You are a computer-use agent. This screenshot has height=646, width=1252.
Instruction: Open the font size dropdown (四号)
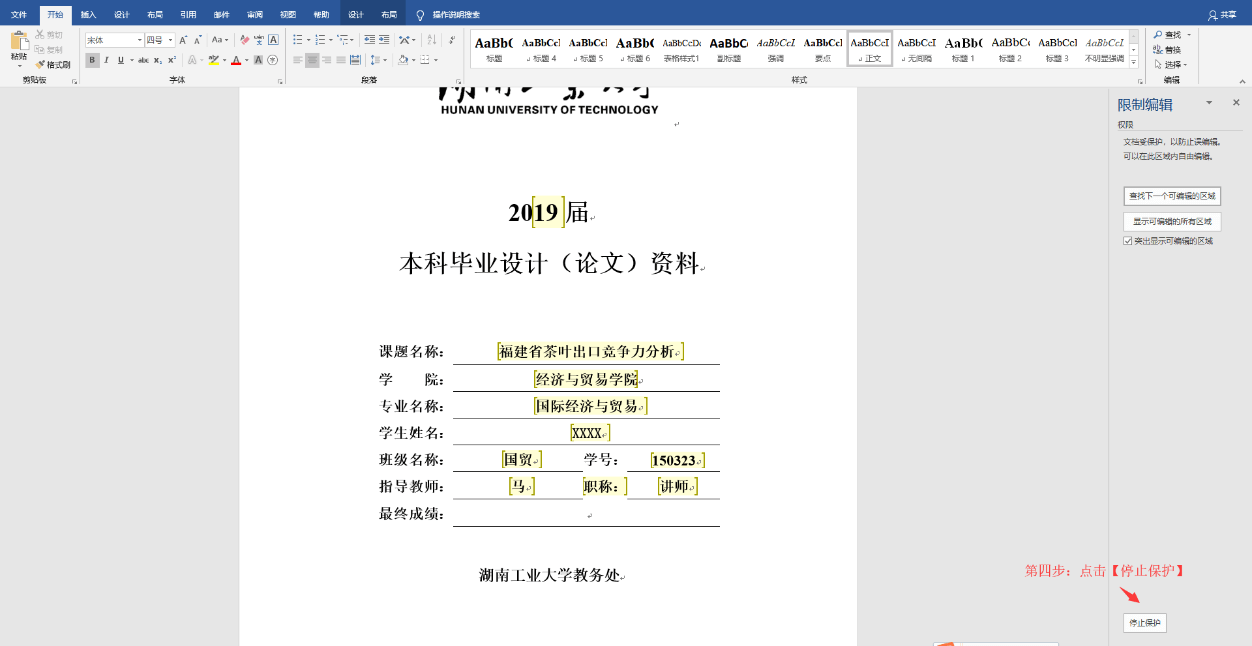[x=171, y=40]
